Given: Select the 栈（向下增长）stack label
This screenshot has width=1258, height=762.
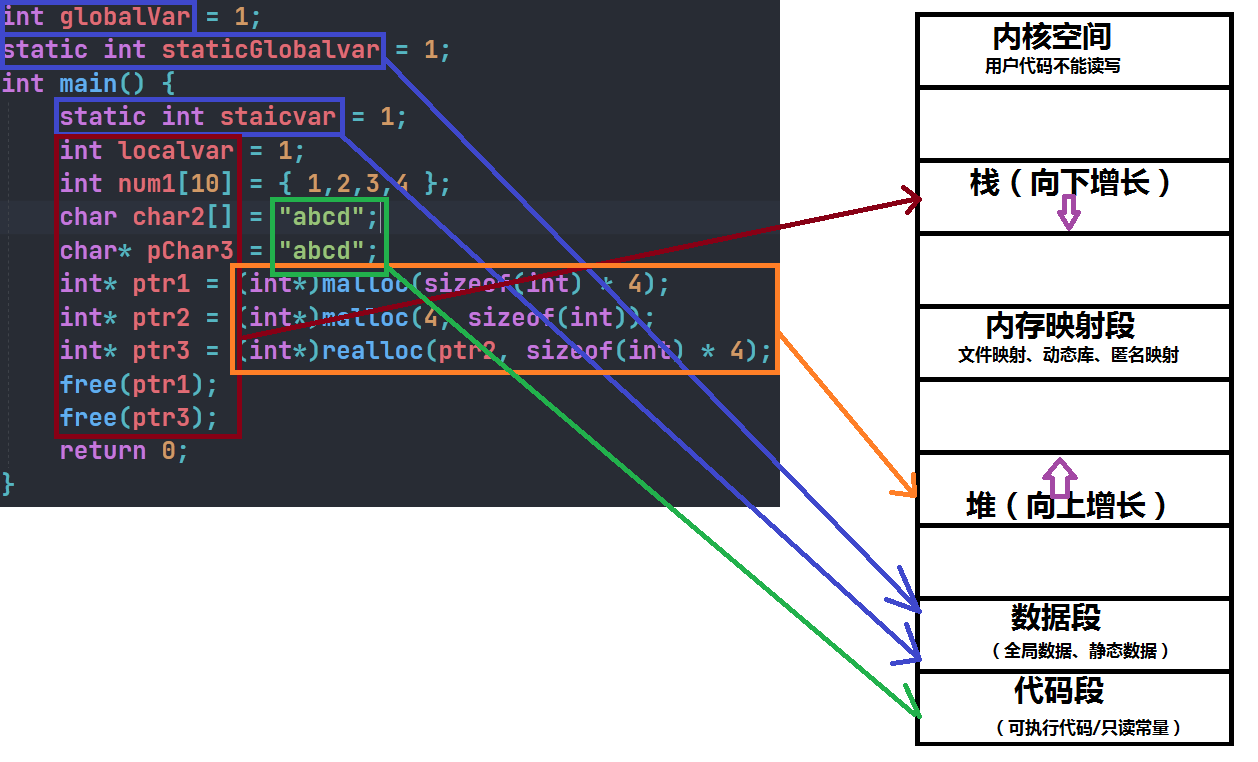Looking at the screenshot, I should pyautogui.click(x=1070, y=183).
